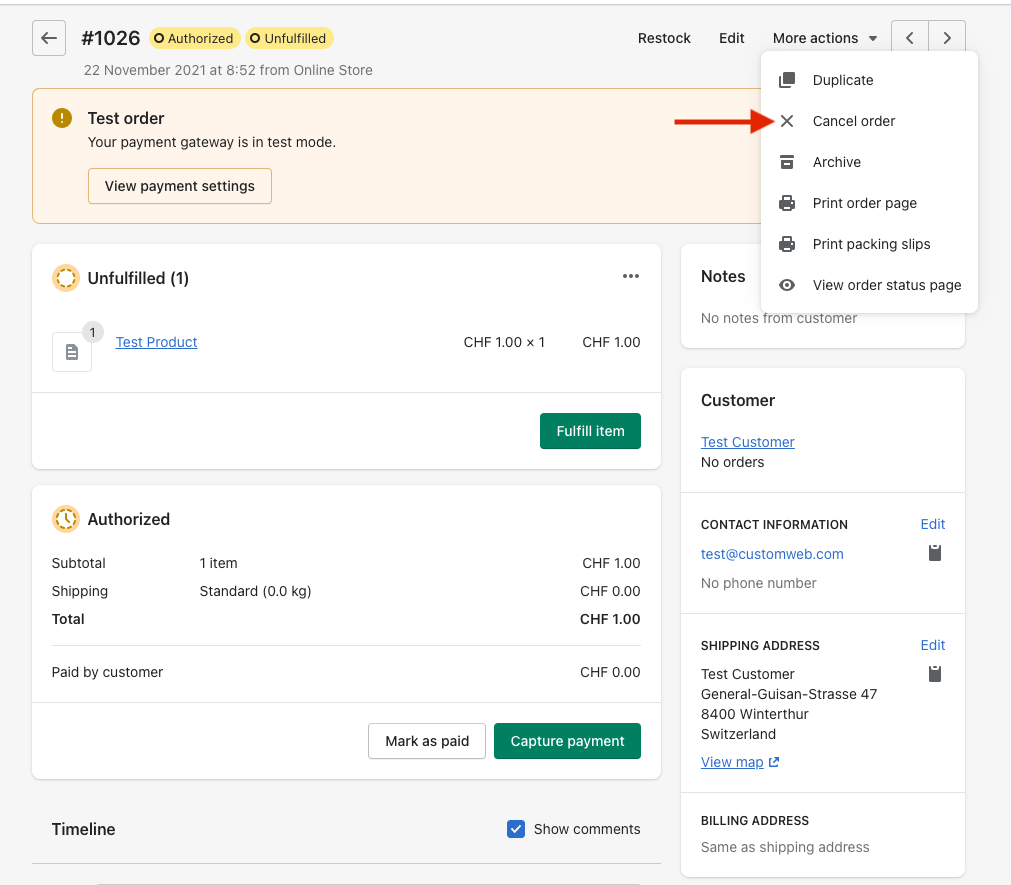The image size is (1011, 885).
Task: Click the Test Product thumbnail icon
Action: tap(72, 351)
